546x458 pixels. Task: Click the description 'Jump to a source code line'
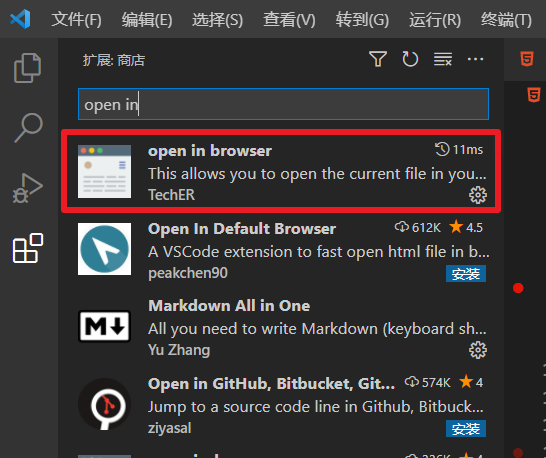[316, 407]
